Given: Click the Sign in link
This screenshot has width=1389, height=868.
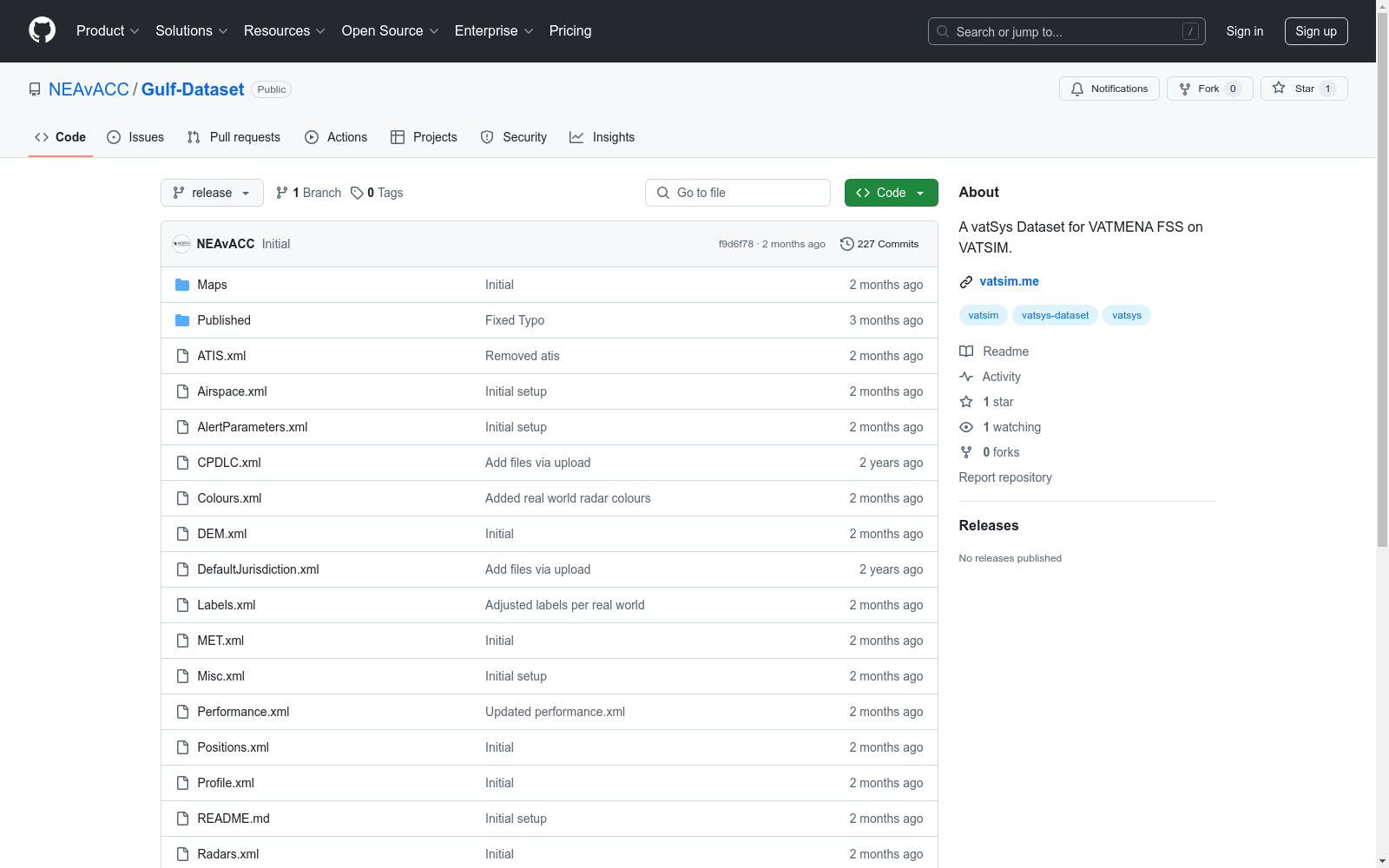Looking at the screenshot, I should (1245, 31).
